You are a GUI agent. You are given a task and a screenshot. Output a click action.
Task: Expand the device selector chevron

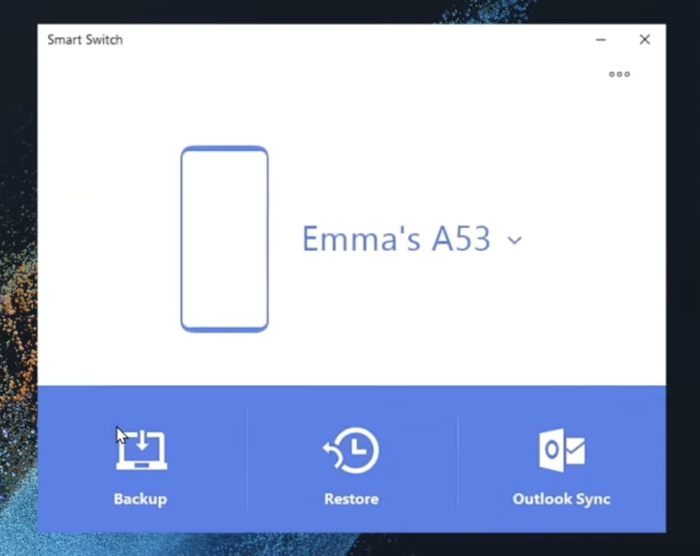515,240
